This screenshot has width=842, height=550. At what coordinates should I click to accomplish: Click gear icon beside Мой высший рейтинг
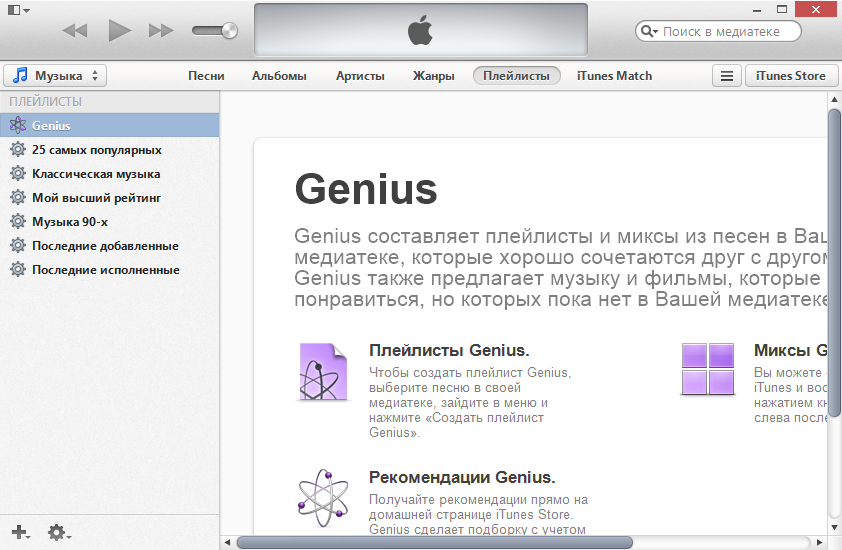coord(18,197)
